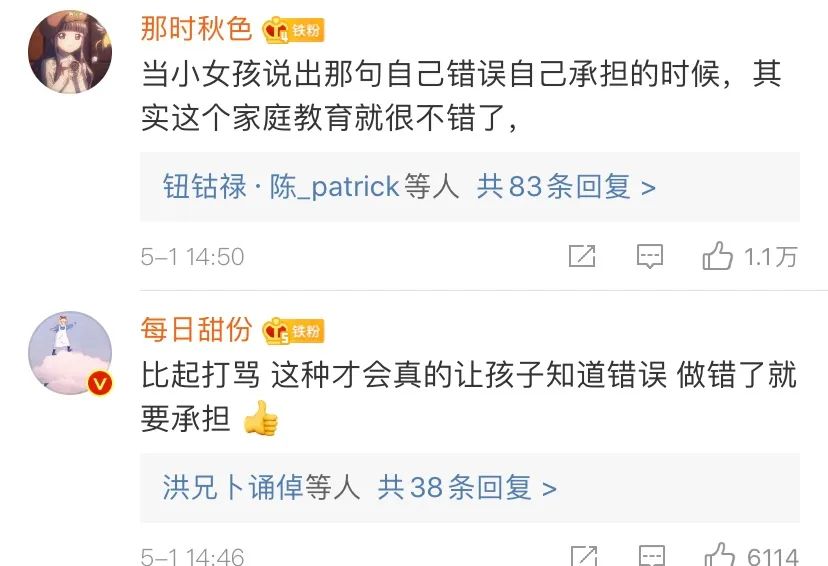
Task: Tap the orange V verified badge
Action: click(x=99, y=383)
